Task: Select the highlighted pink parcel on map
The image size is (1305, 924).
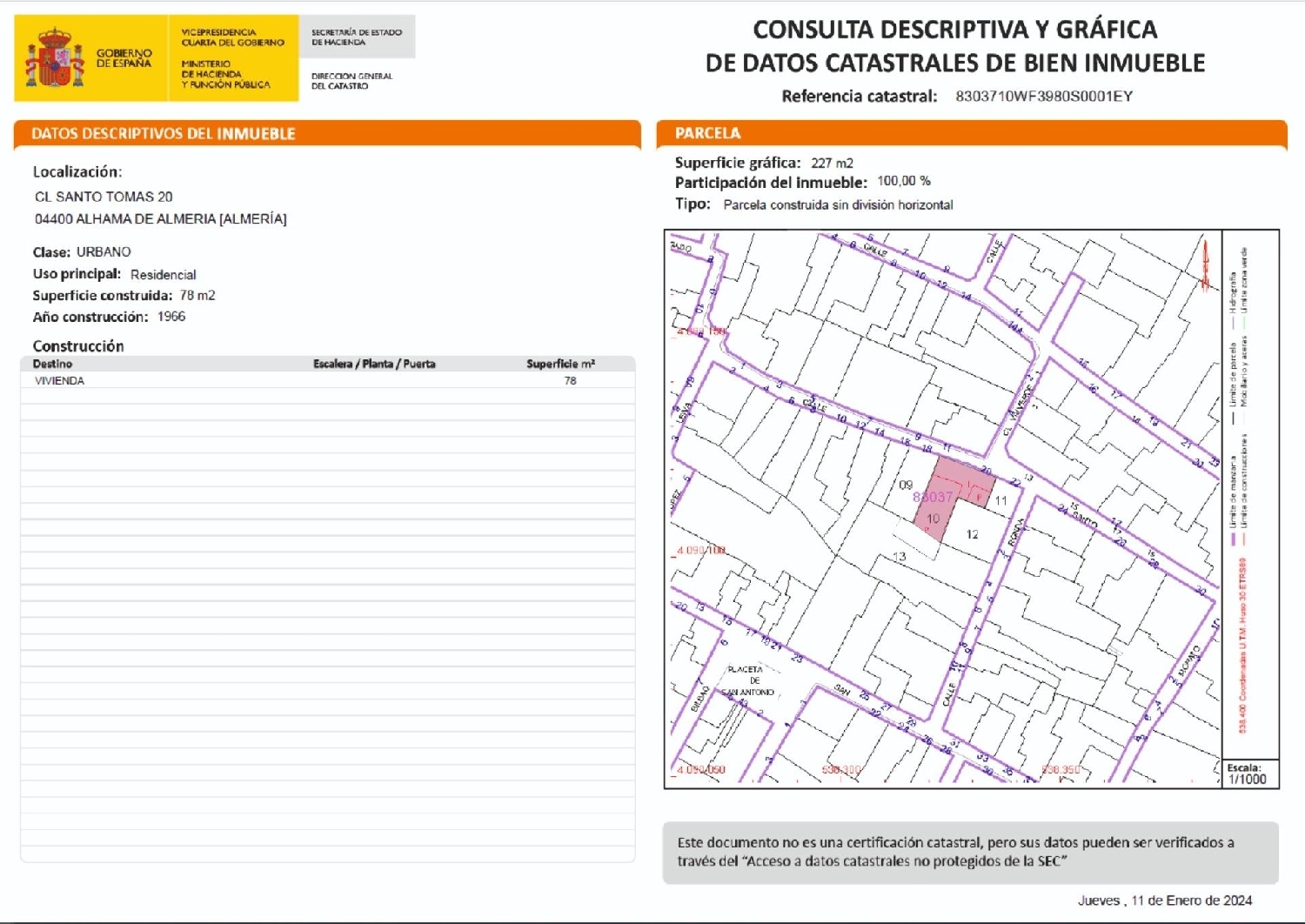Action: tap(953, 498)
